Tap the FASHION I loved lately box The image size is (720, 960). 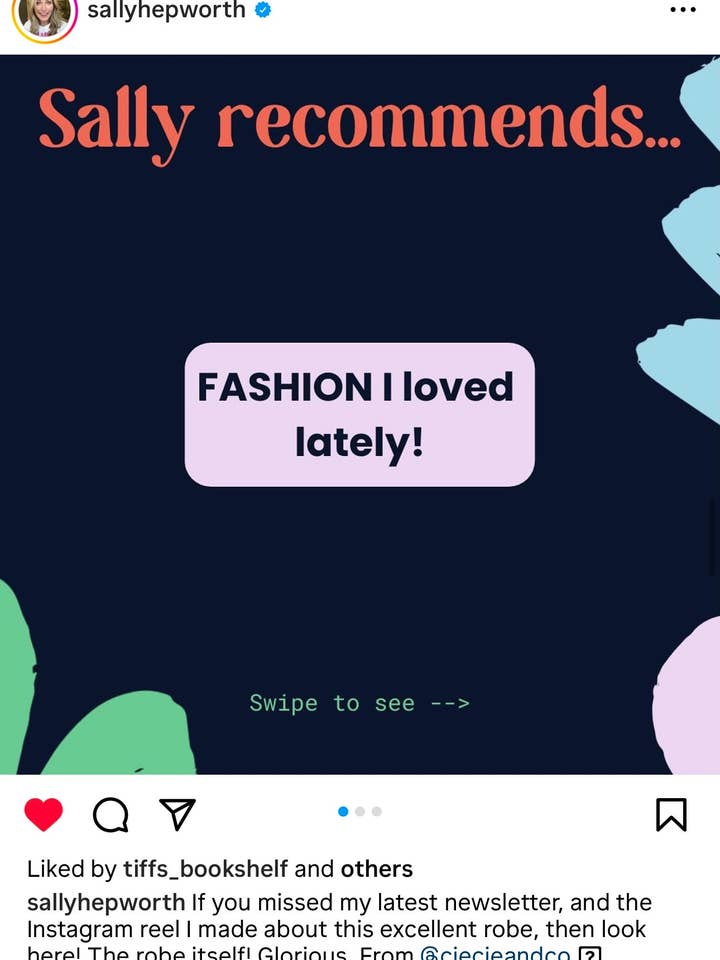359,414
